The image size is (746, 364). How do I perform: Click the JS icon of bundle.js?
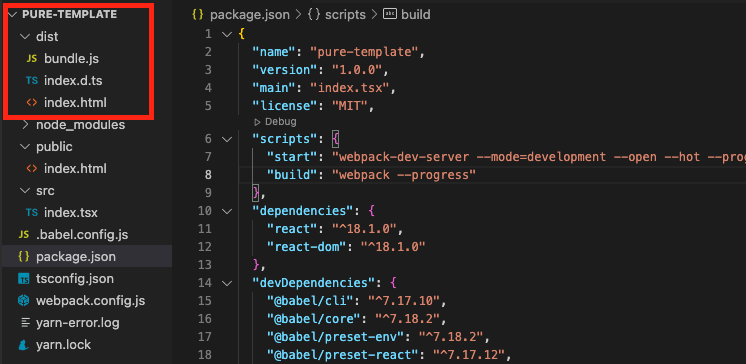31,59
